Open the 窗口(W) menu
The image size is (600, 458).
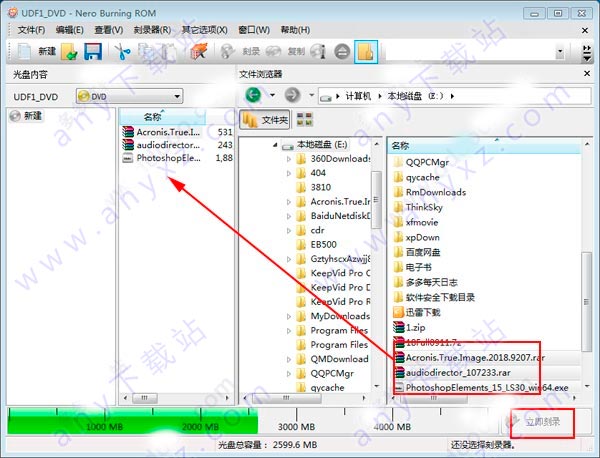(x=254, y=30)
